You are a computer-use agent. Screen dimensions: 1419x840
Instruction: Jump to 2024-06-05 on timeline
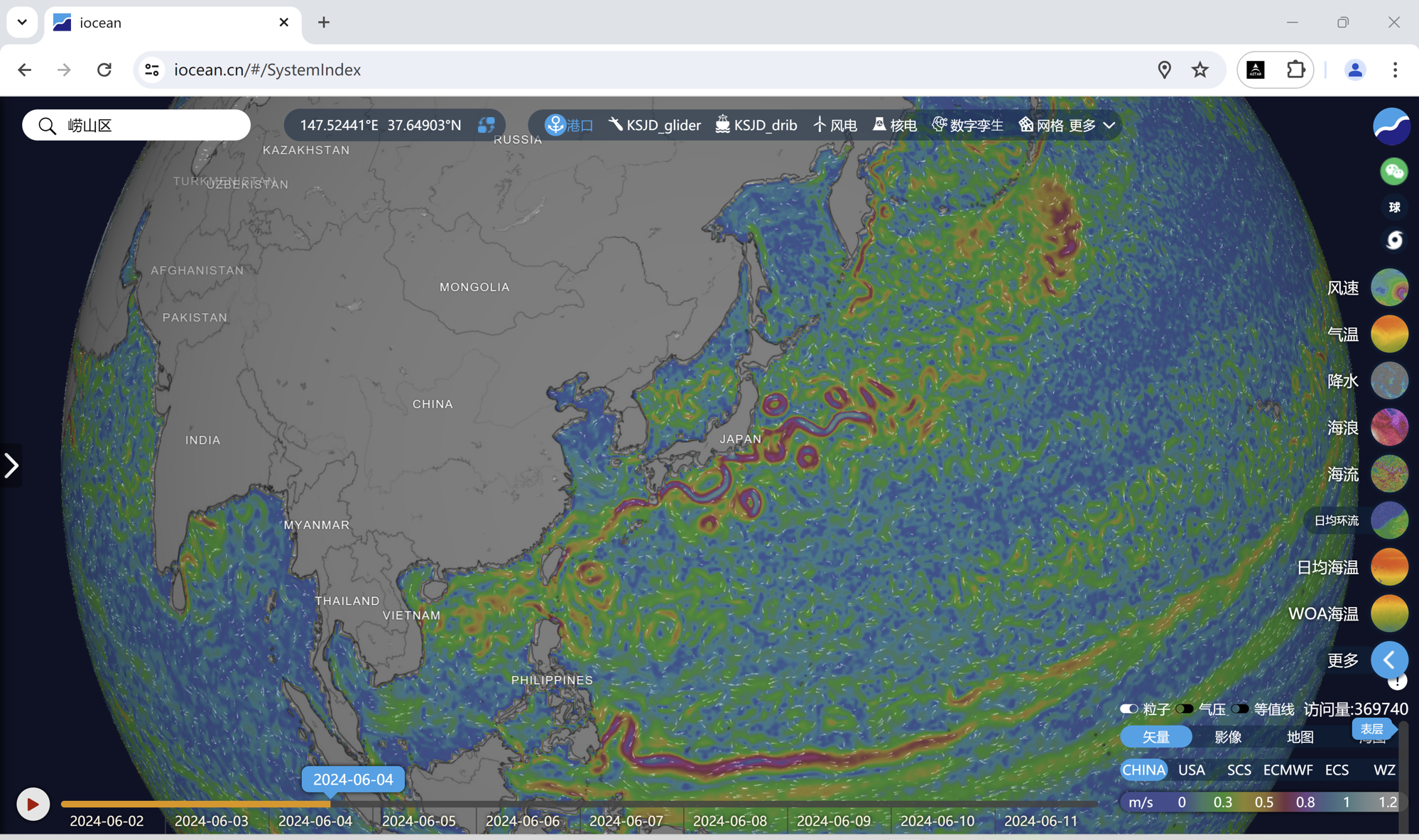419,821
